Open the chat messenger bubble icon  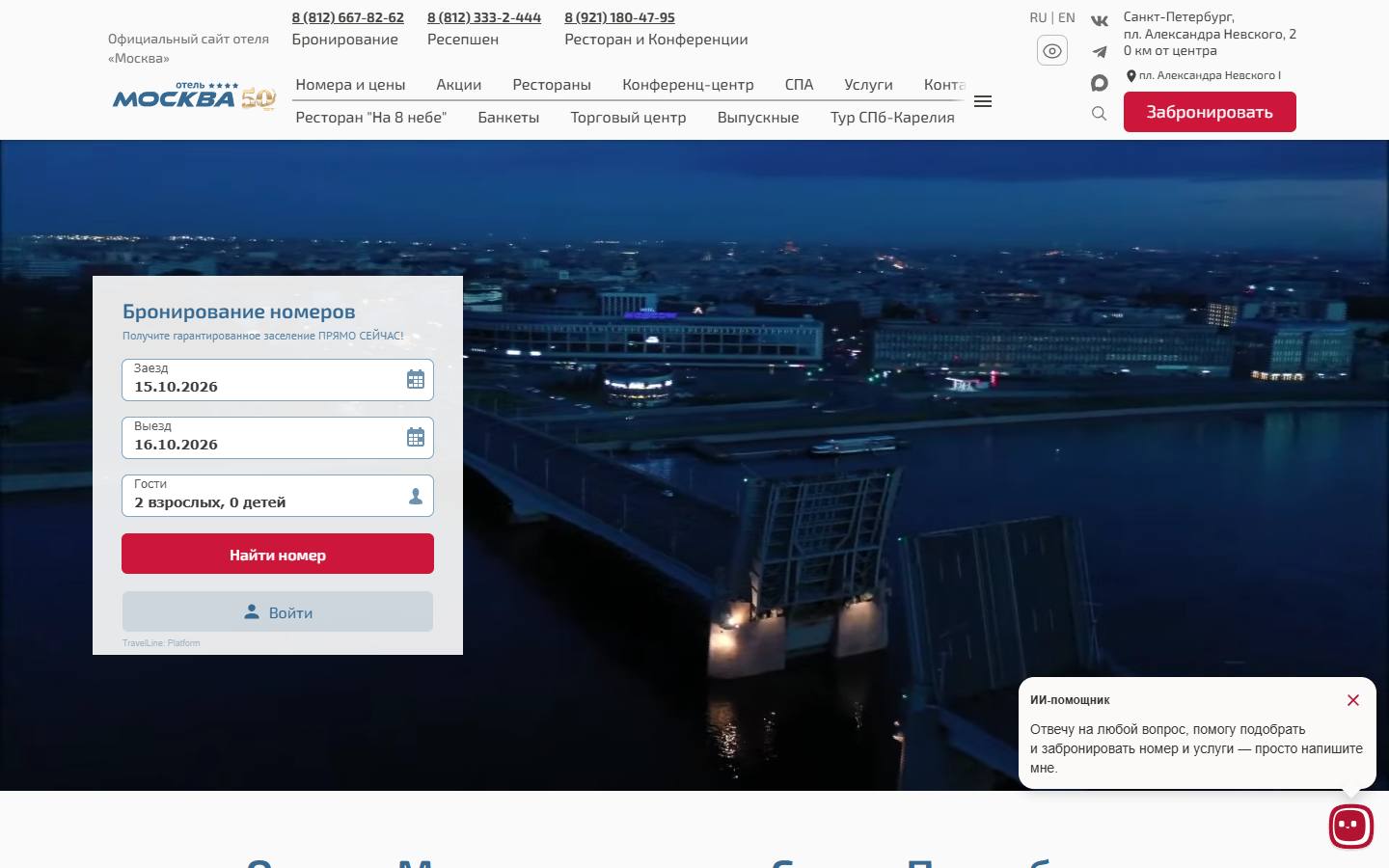(x=1099, y=83)
